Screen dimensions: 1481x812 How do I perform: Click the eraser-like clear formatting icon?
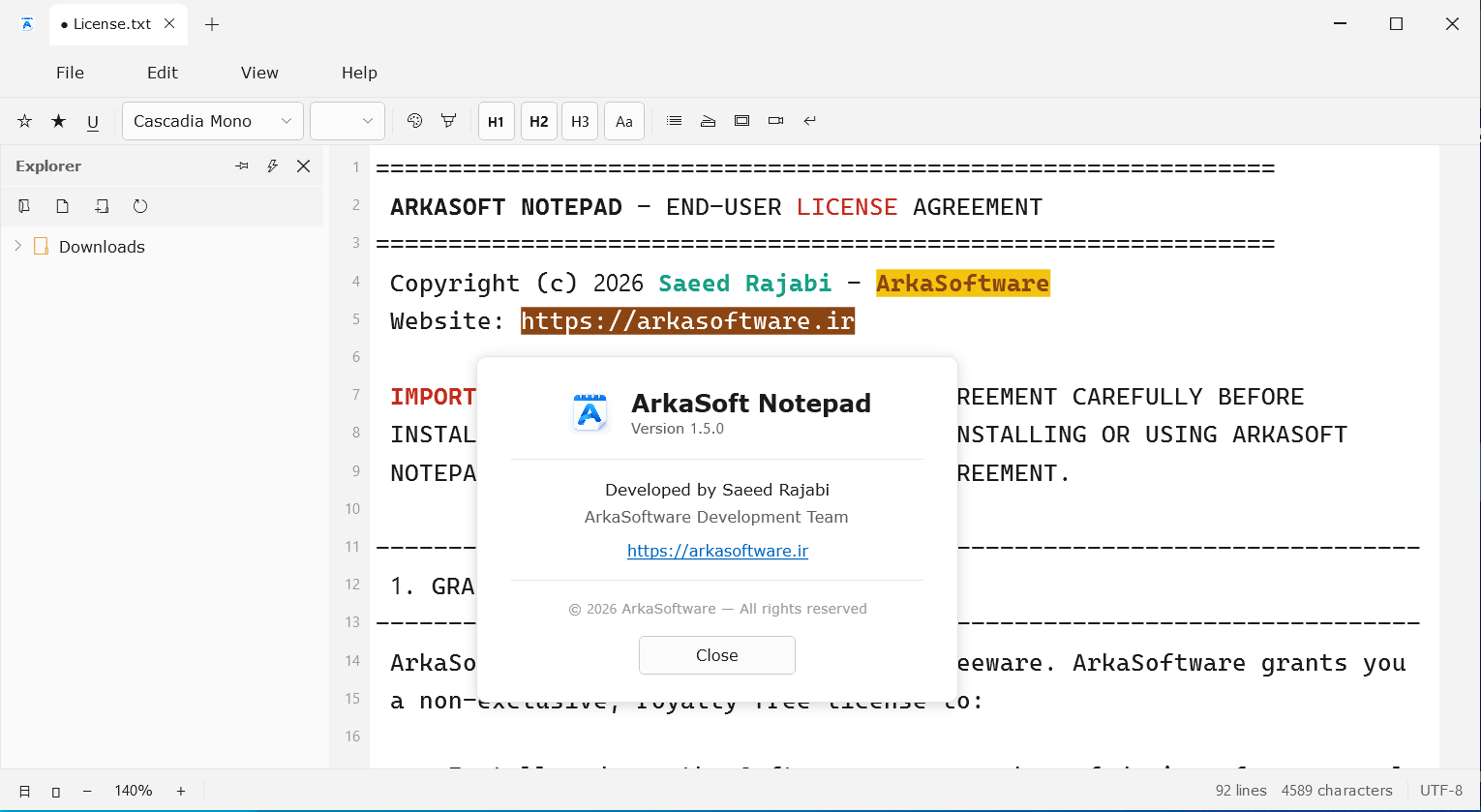tap(709, 121)
